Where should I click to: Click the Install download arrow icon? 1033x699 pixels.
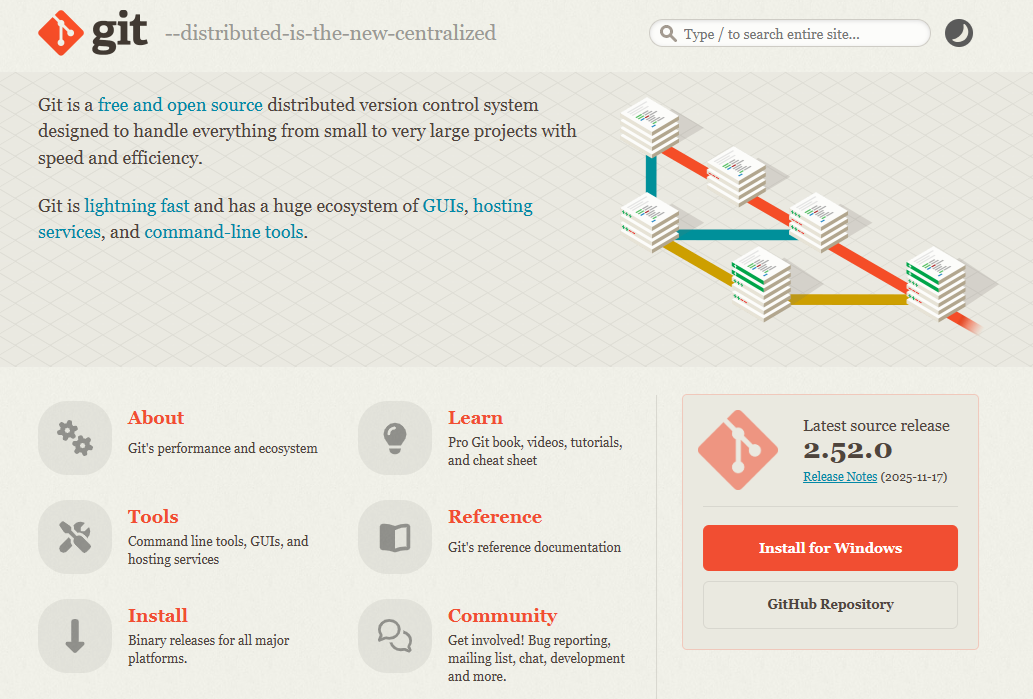pyautogui.click(x=74, y=636)
